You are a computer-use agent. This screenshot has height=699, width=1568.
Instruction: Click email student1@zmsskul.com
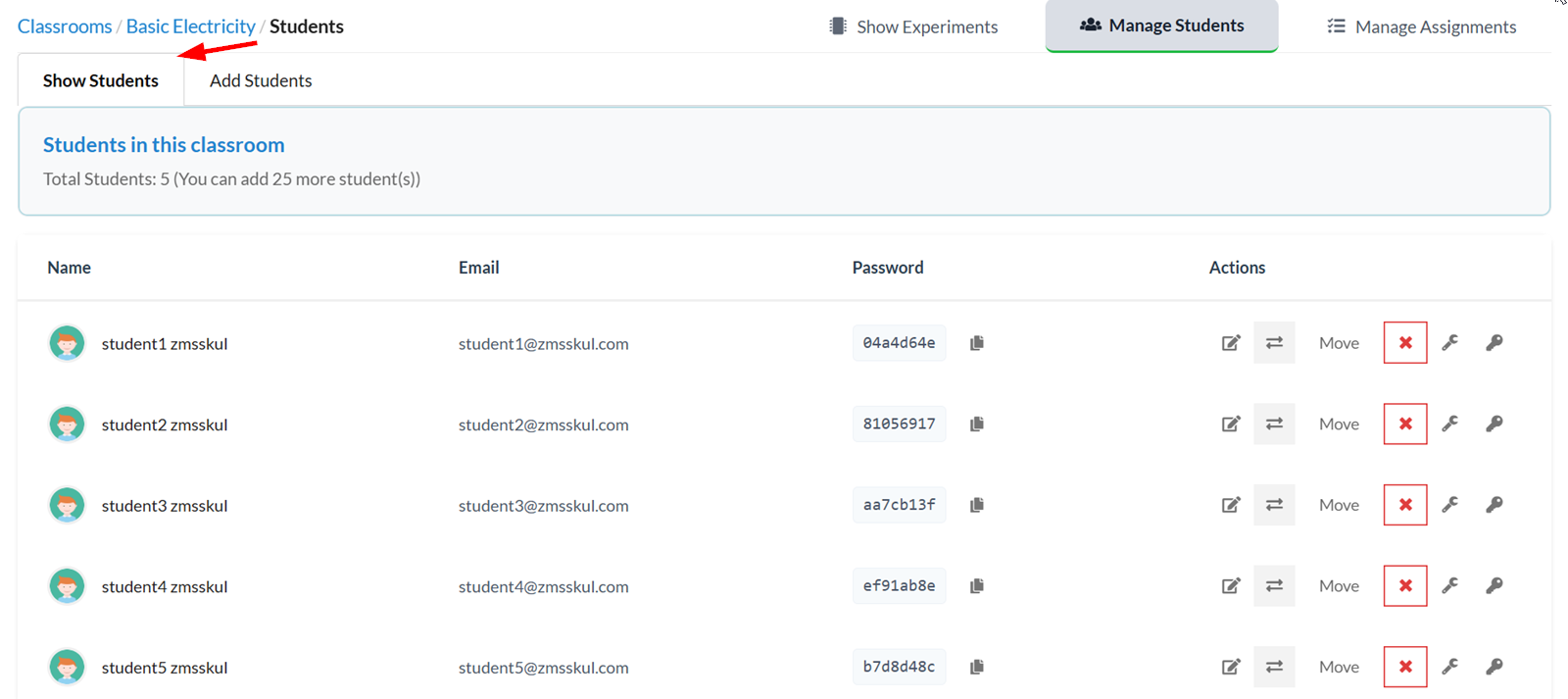click(544, 344)
